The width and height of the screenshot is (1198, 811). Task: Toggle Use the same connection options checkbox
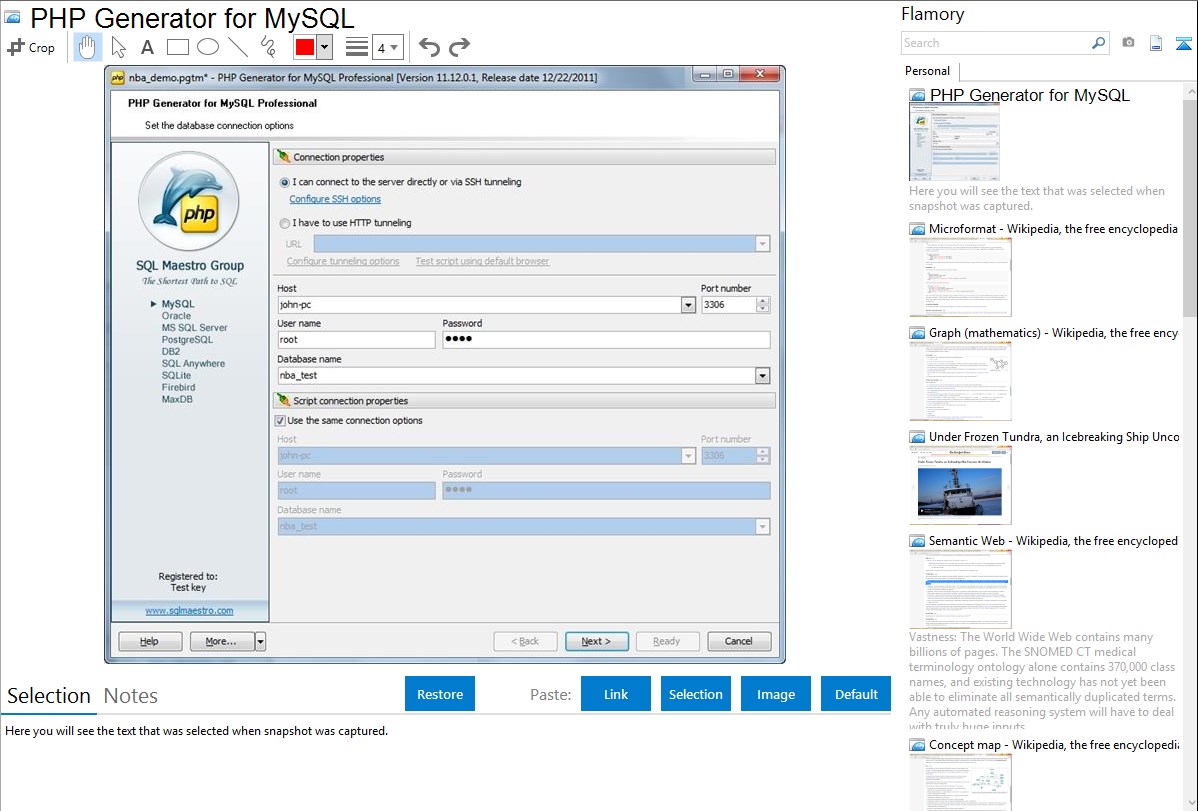click(x=280, y=420)
